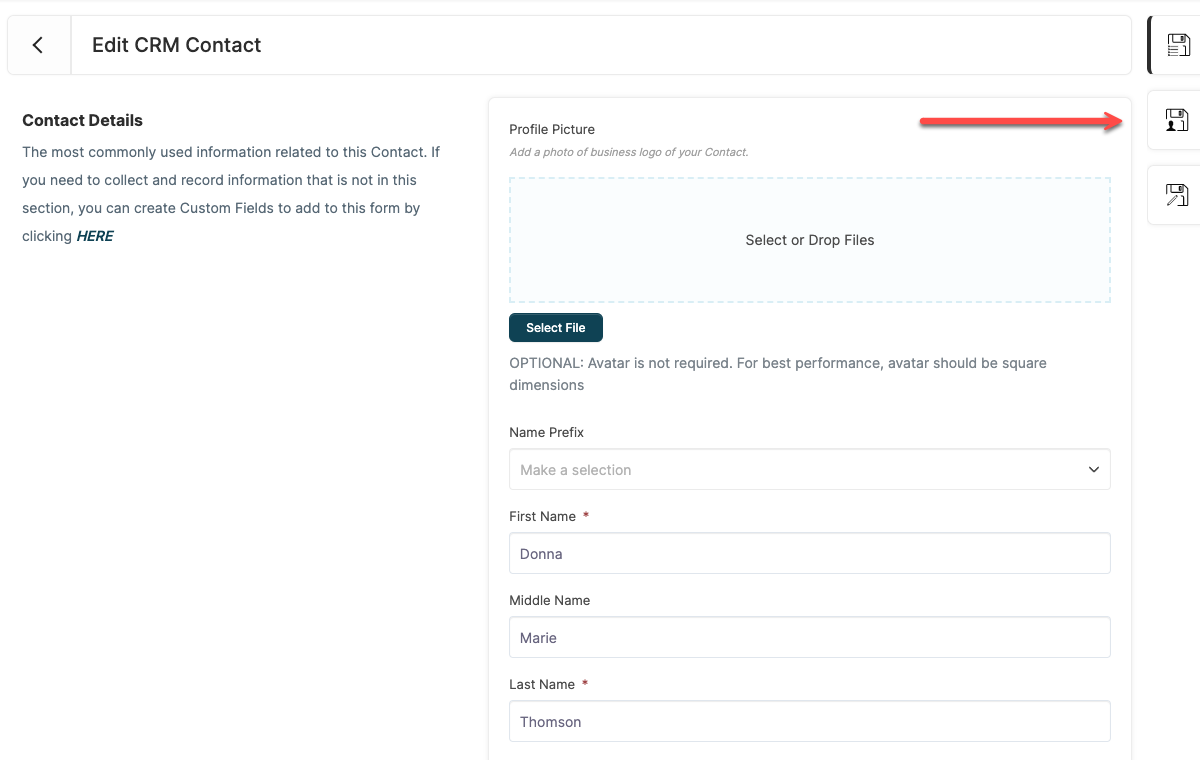Screen dimensions: 1200x760
Task: Focus the Middle Name field containing Marie
Action: pyautogui.click(x=810, y=637)
